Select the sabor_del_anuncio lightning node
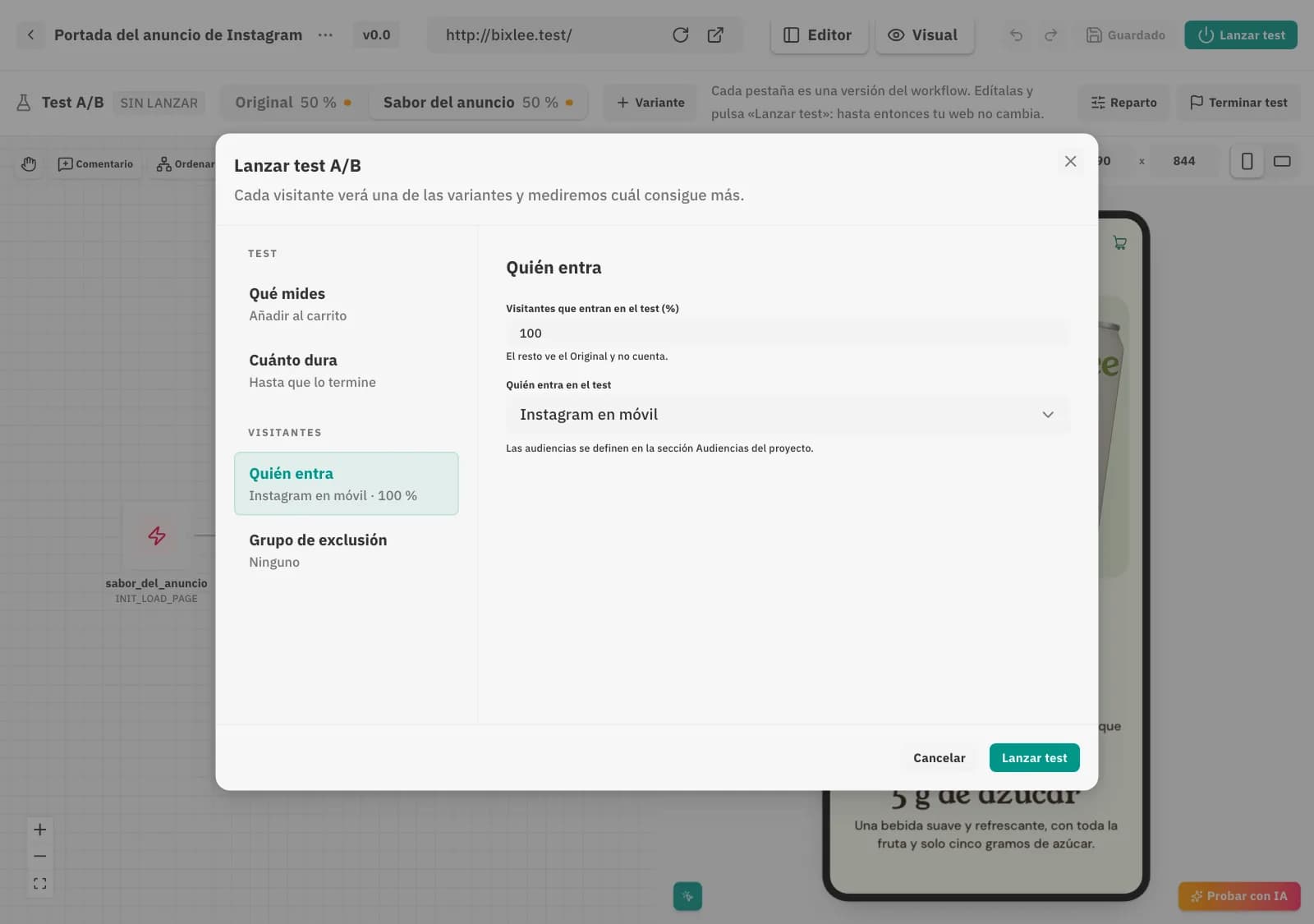This screenshot has width=1314, height=924. pos(156,536)
